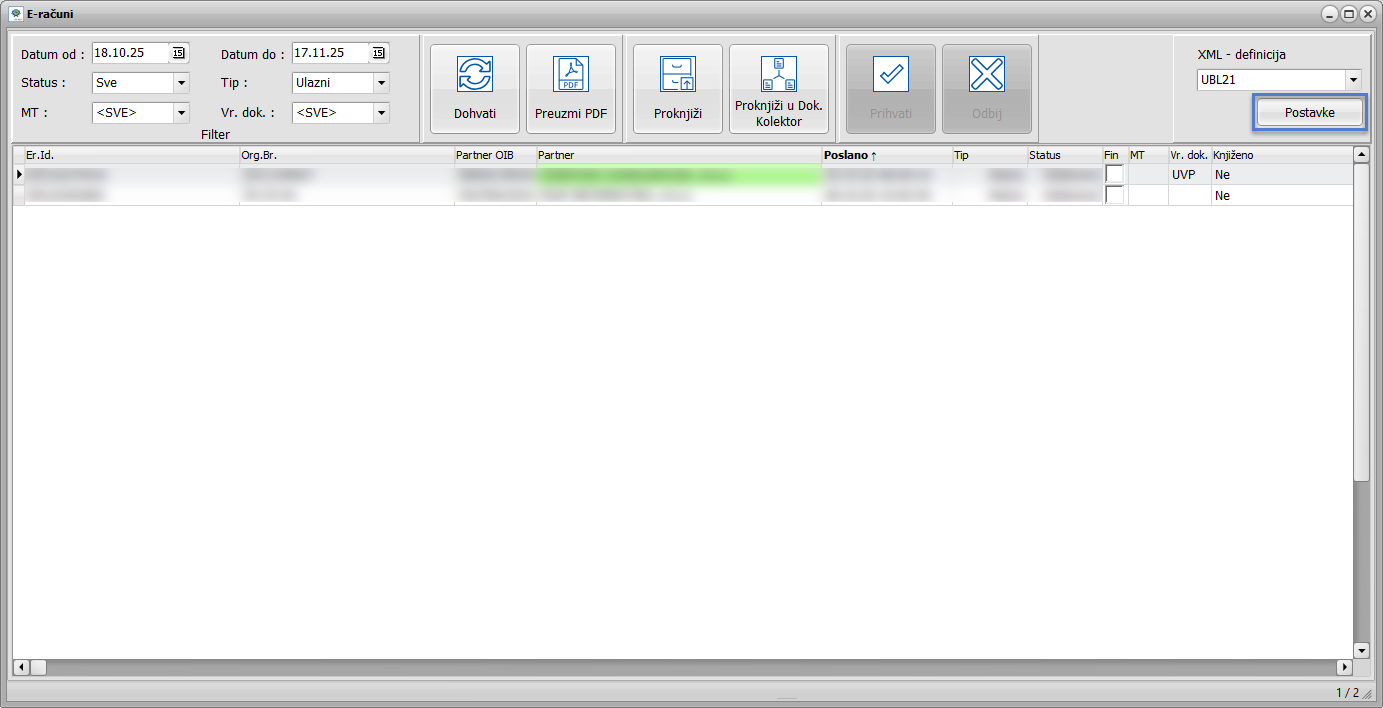The height and width of the screenshot is (708, 1383).
Task: Open calendar picker for Datum od
Action: 179,53
